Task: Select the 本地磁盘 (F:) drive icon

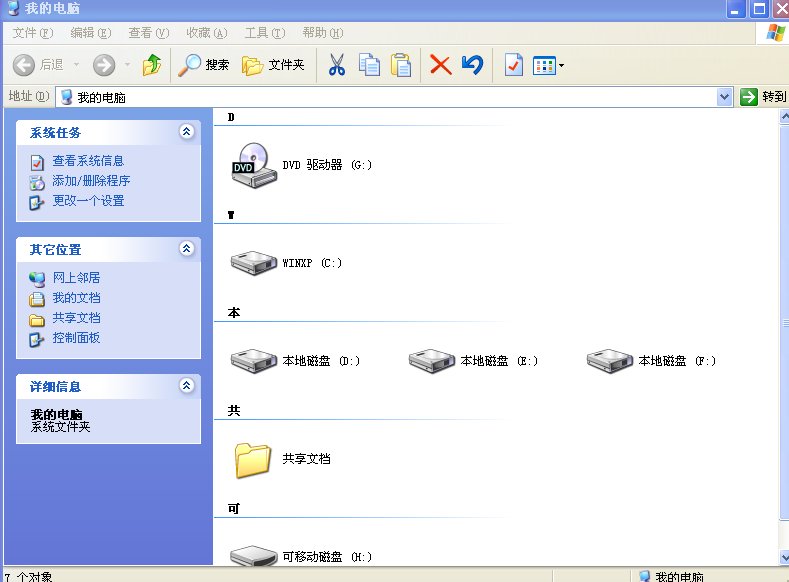Action: (610, 361)
